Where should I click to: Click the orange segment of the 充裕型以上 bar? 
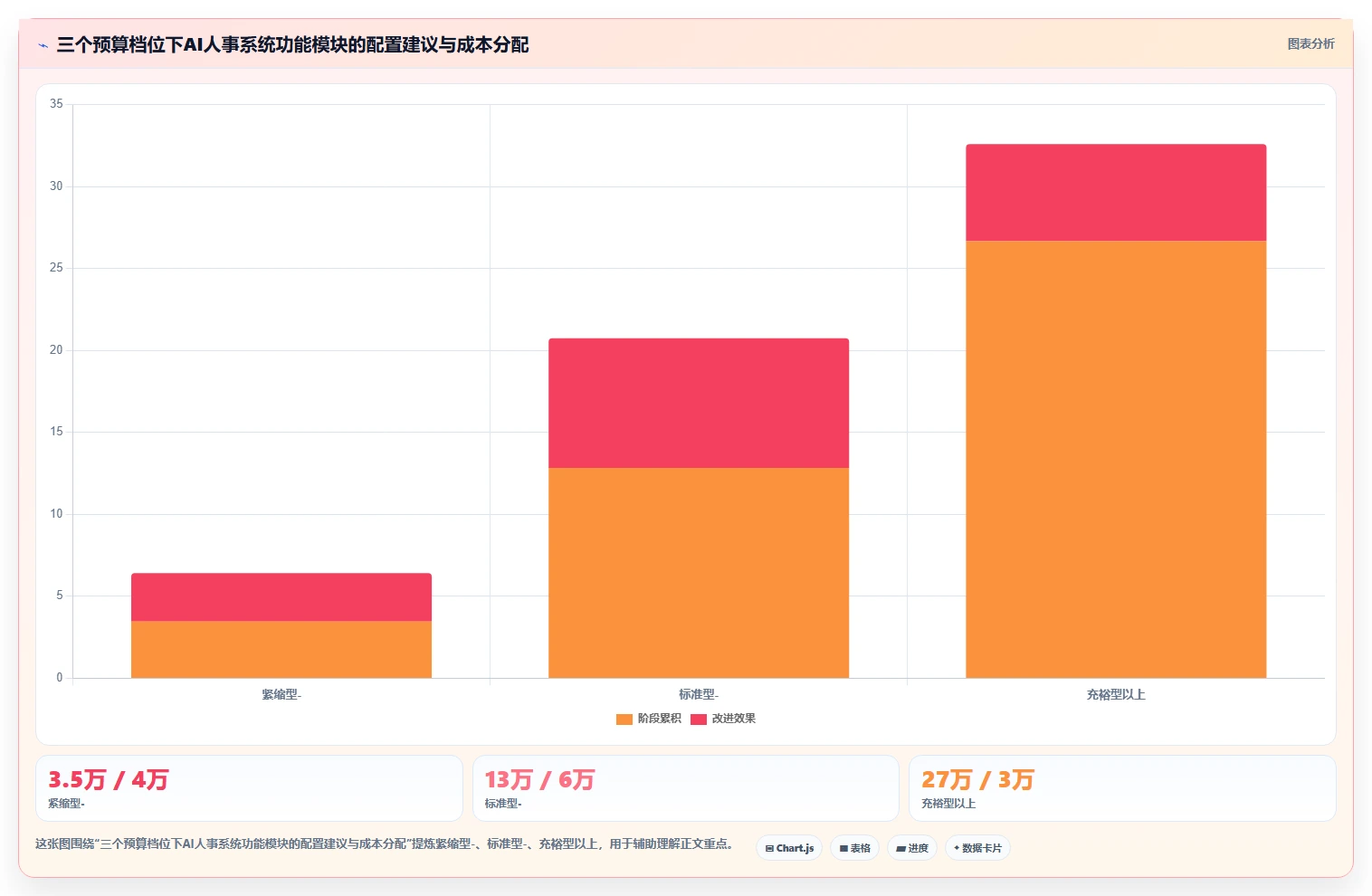point(1116,460)
